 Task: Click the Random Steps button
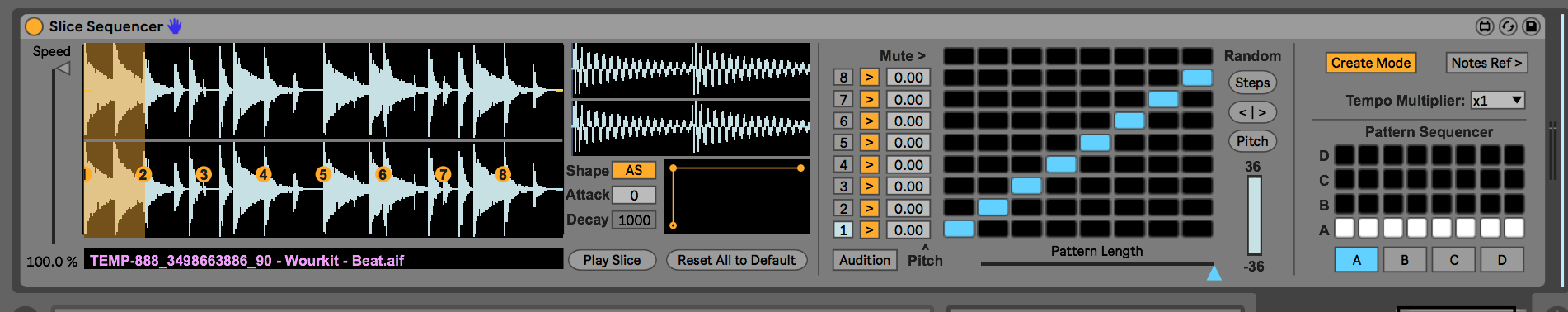(x=1252, y=83)
